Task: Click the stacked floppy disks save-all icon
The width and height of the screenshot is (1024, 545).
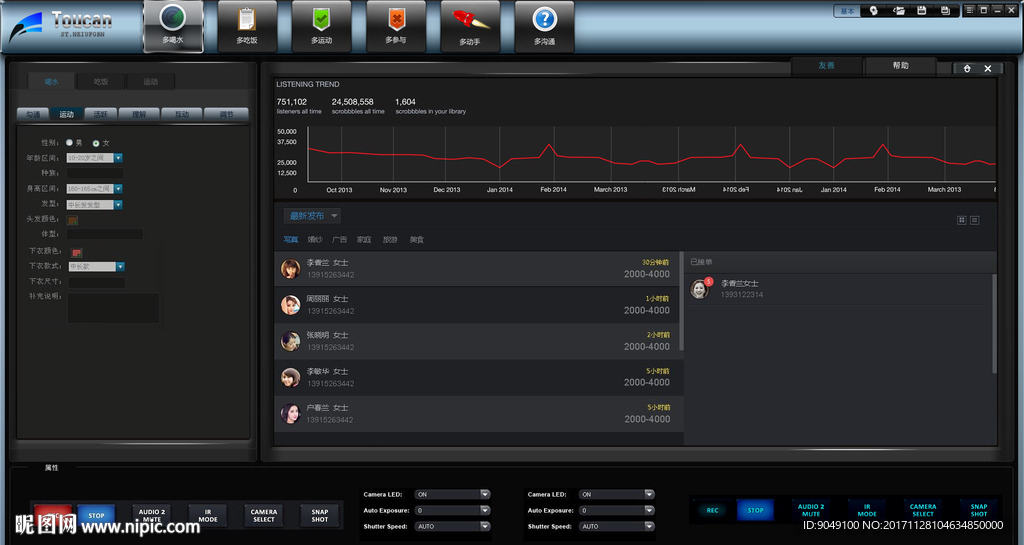Action: (x=945, y=10)
